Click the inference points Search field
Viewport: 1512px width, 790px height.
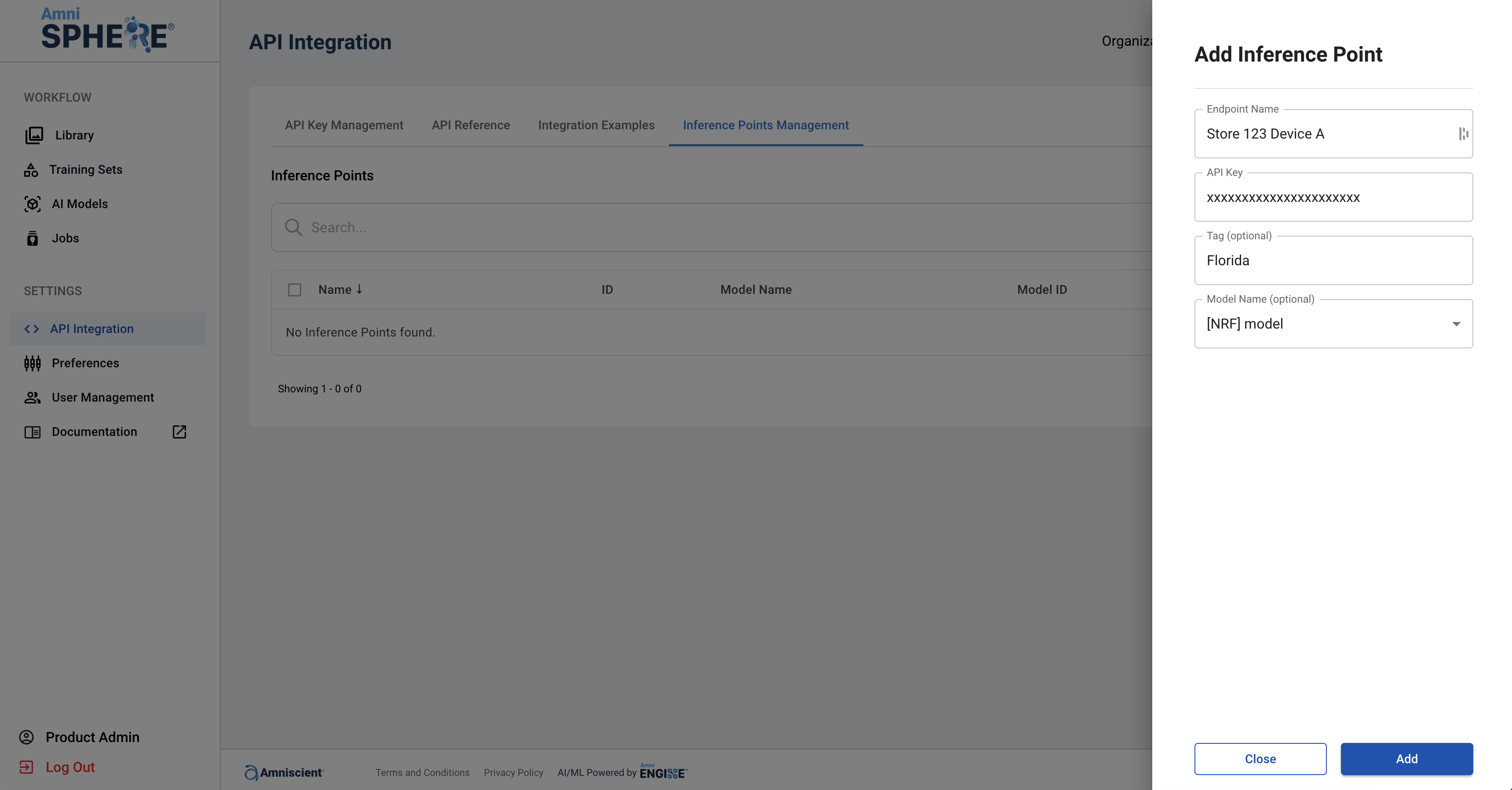coord(705,228)
